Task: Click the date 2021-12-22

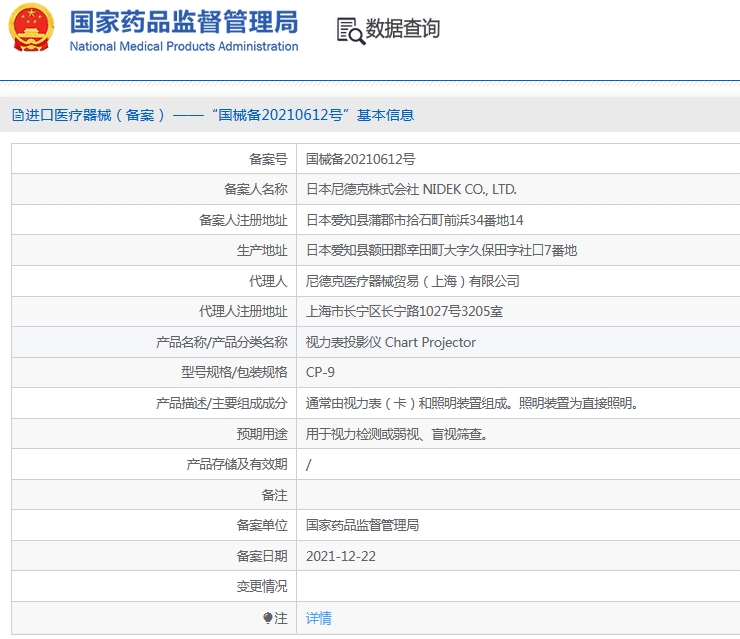Action: [341, 556]
